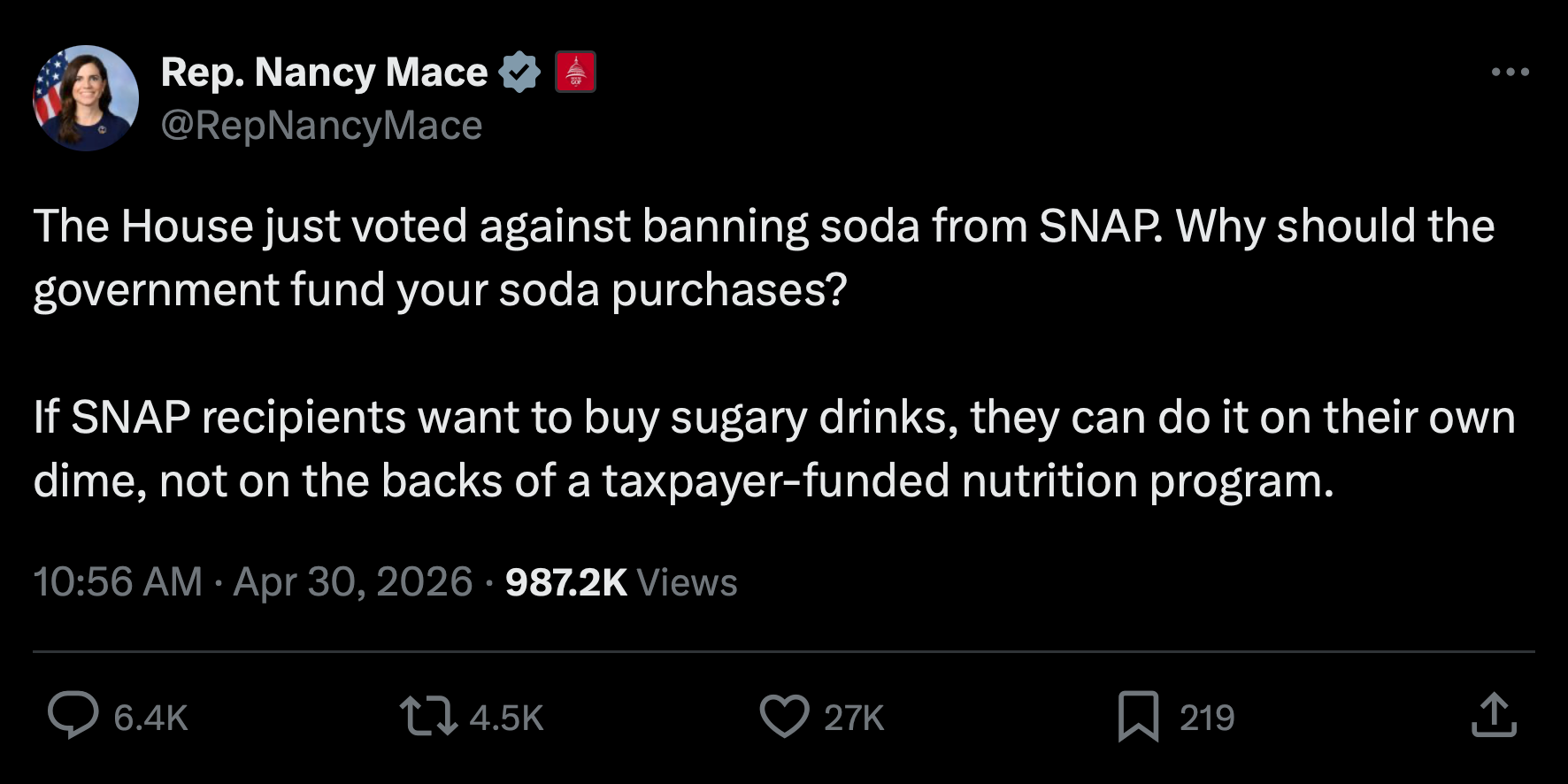Click the 219 bookmarks count
Viewport: 1568px width, 784px height.
coord(1207,718)
